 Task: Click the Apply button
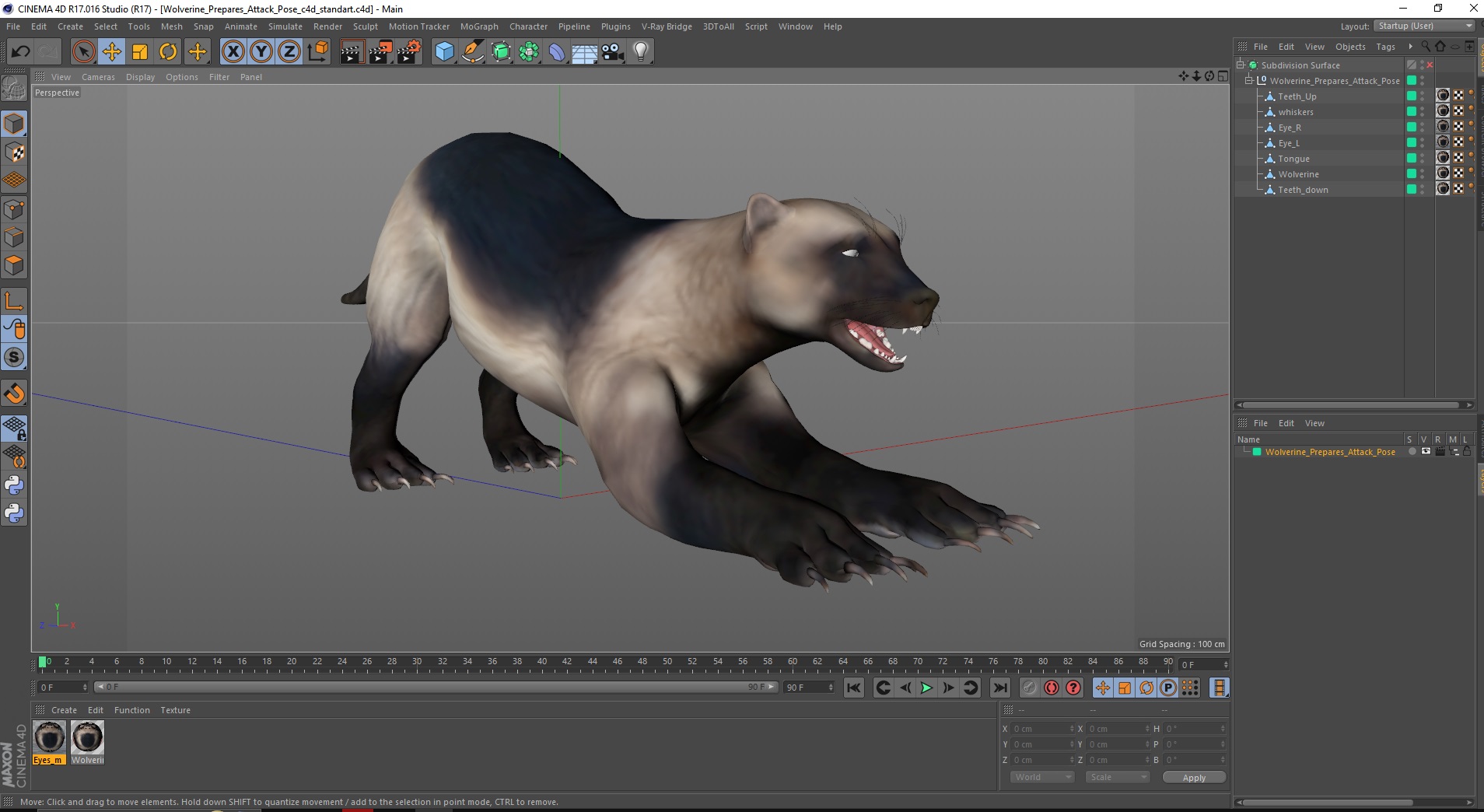coord(1194,778)
